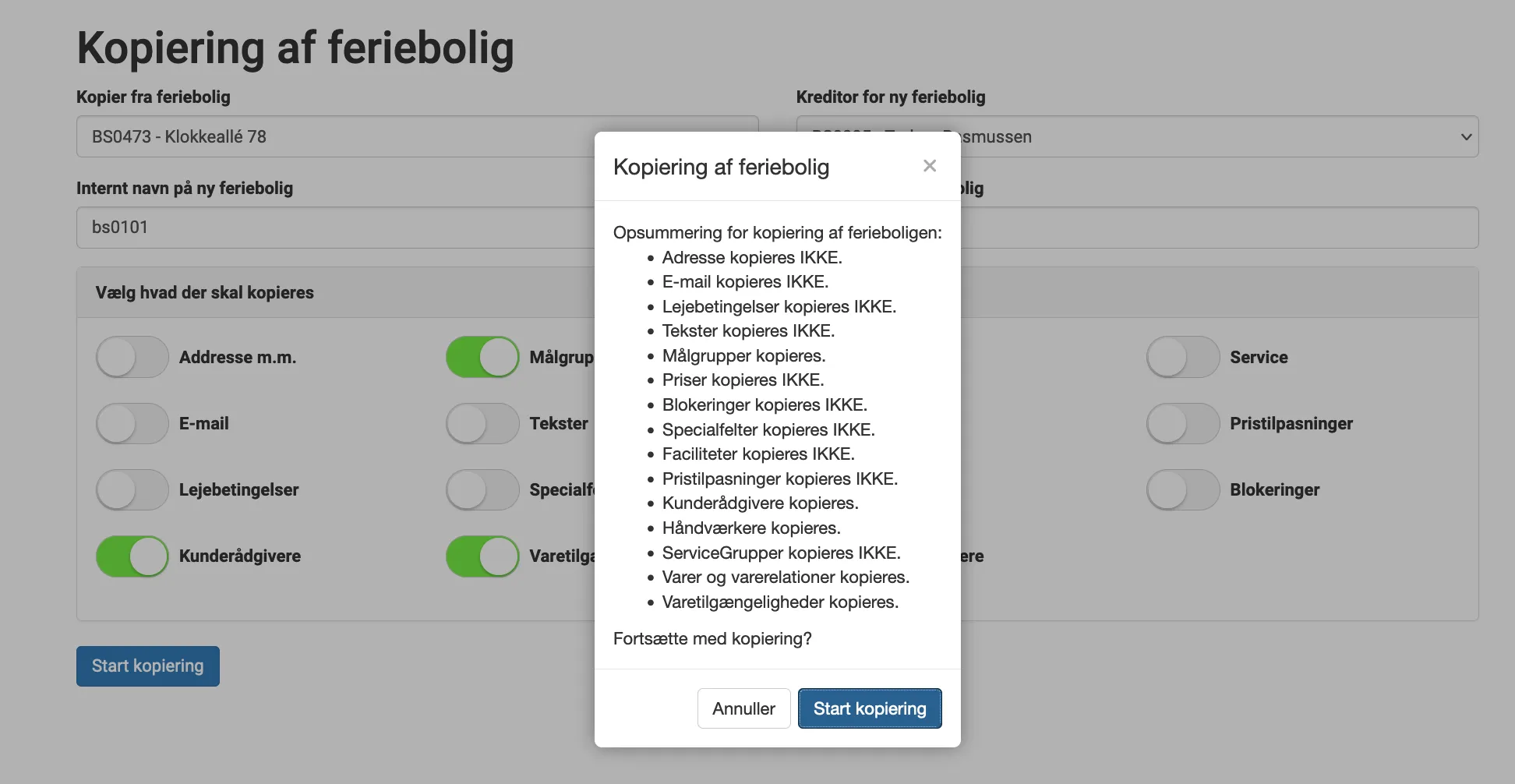
Task: Disable the Varetilgængeligheder toggle
Action: (482, 556)
